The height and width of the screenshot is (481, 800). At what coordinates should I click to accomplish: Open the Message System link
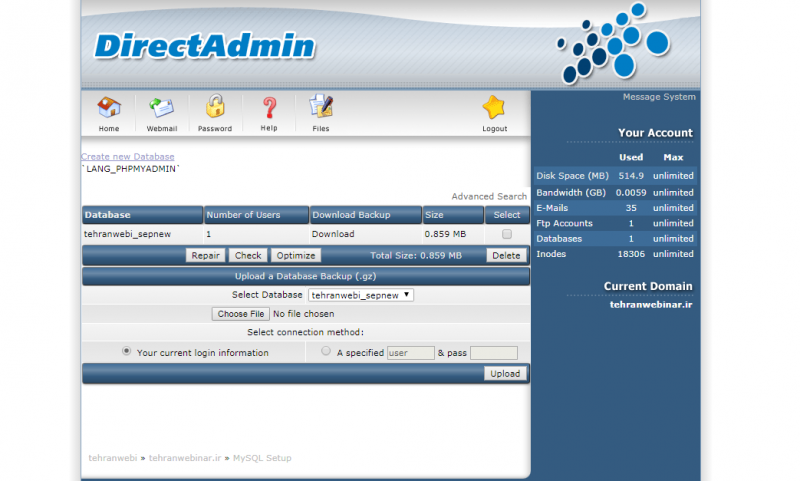tap(658, 97)
